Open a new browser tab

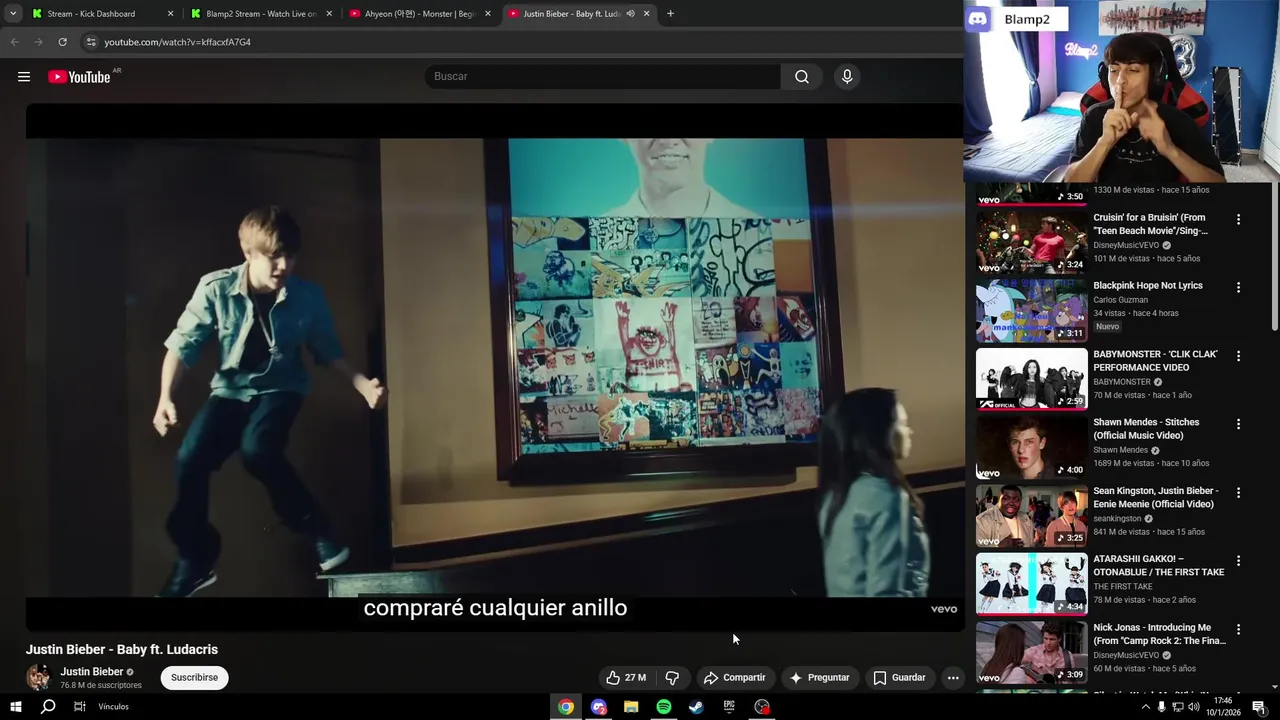point(670,14)
